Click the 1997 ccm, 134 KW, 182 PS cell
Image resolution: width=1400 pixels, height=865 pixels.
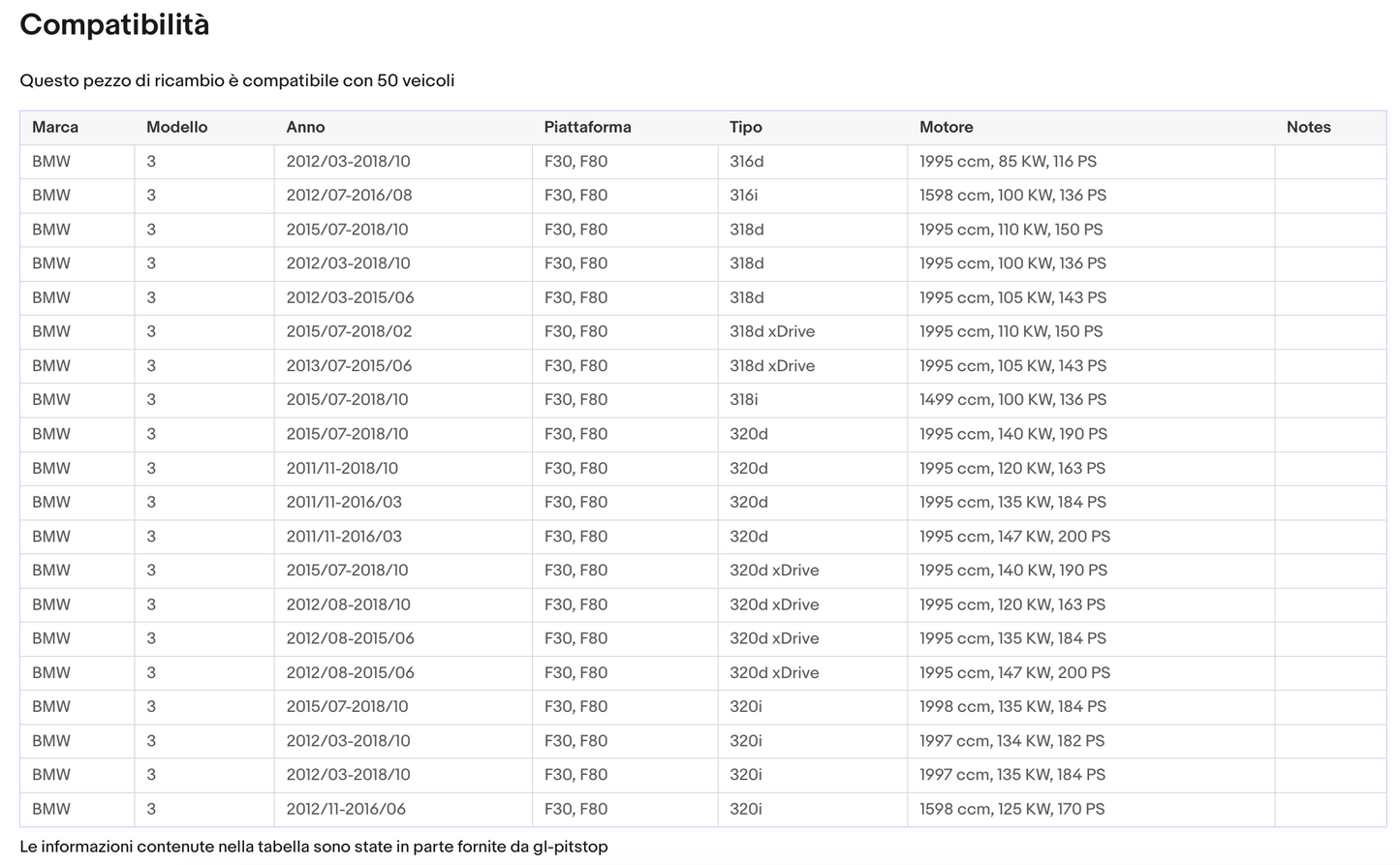(x=1091, y=741)
